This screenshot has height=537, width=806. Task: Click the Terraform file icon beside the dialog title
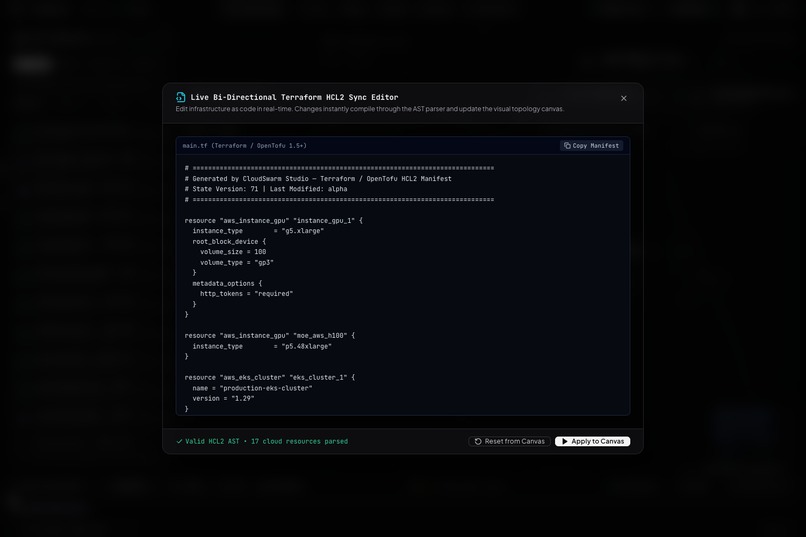click(x=180, y=97)
